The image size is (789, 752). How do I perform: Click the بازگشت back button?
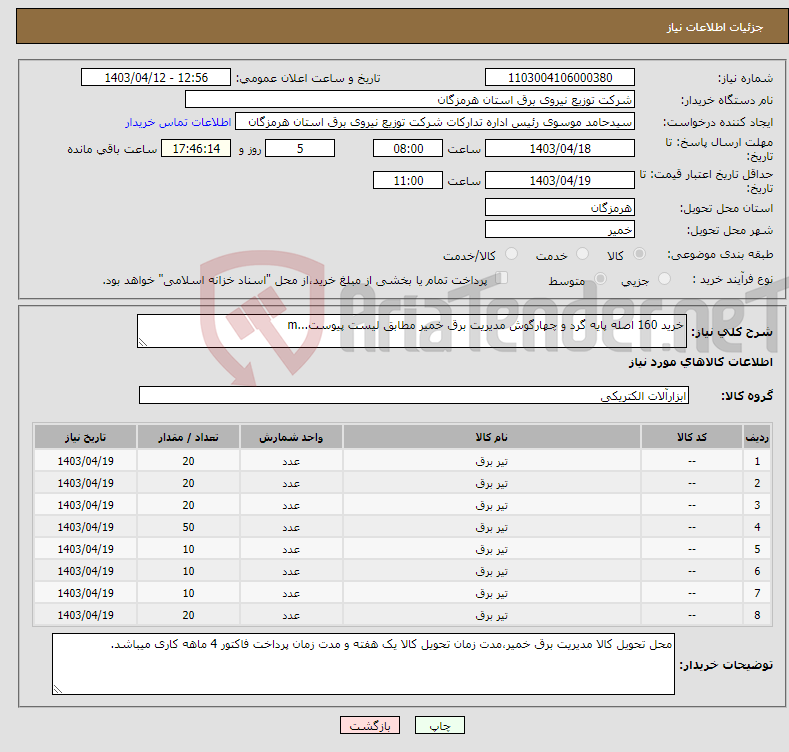(x=370, y=725)
